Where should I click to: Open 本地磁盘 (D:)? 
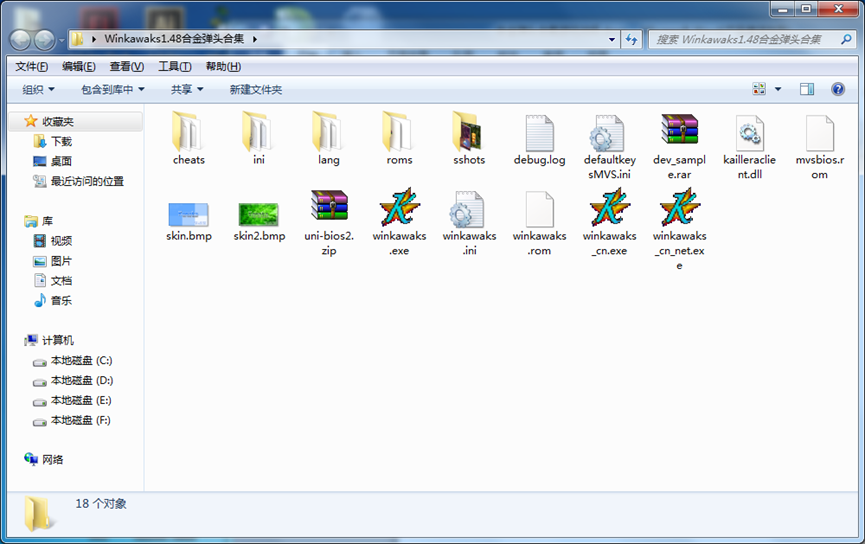82,380
